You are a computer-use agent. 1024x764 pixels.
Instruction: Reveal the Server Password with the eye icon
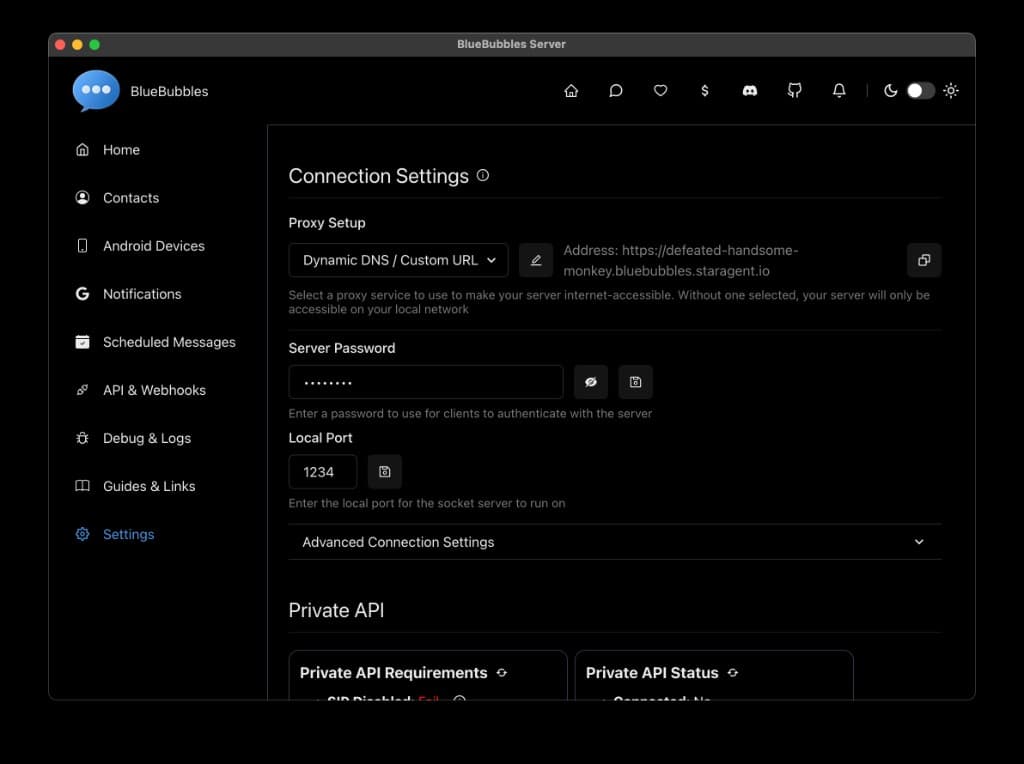590,381
